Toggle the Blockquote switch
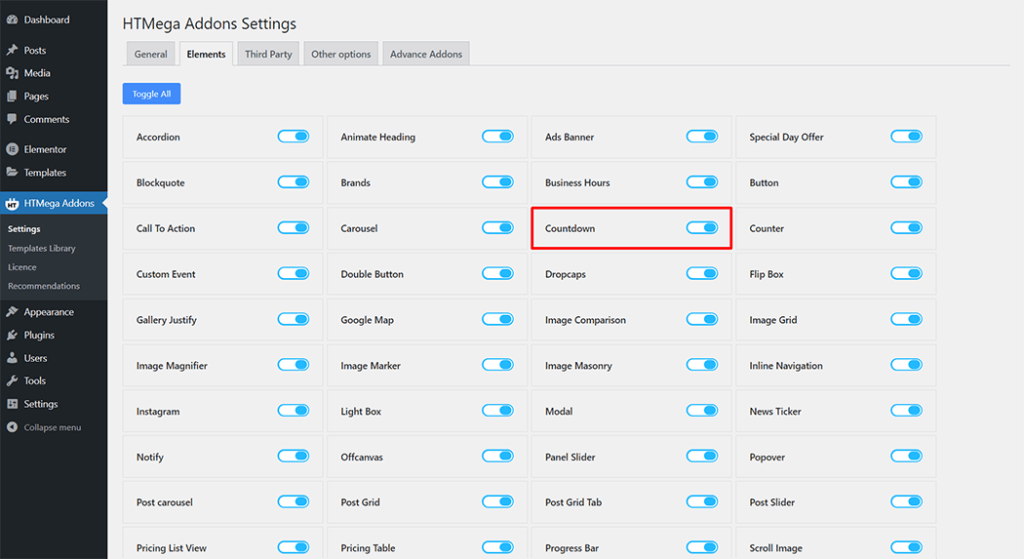The width and height of the screenshot is (1024, 559). click(293, 182)
